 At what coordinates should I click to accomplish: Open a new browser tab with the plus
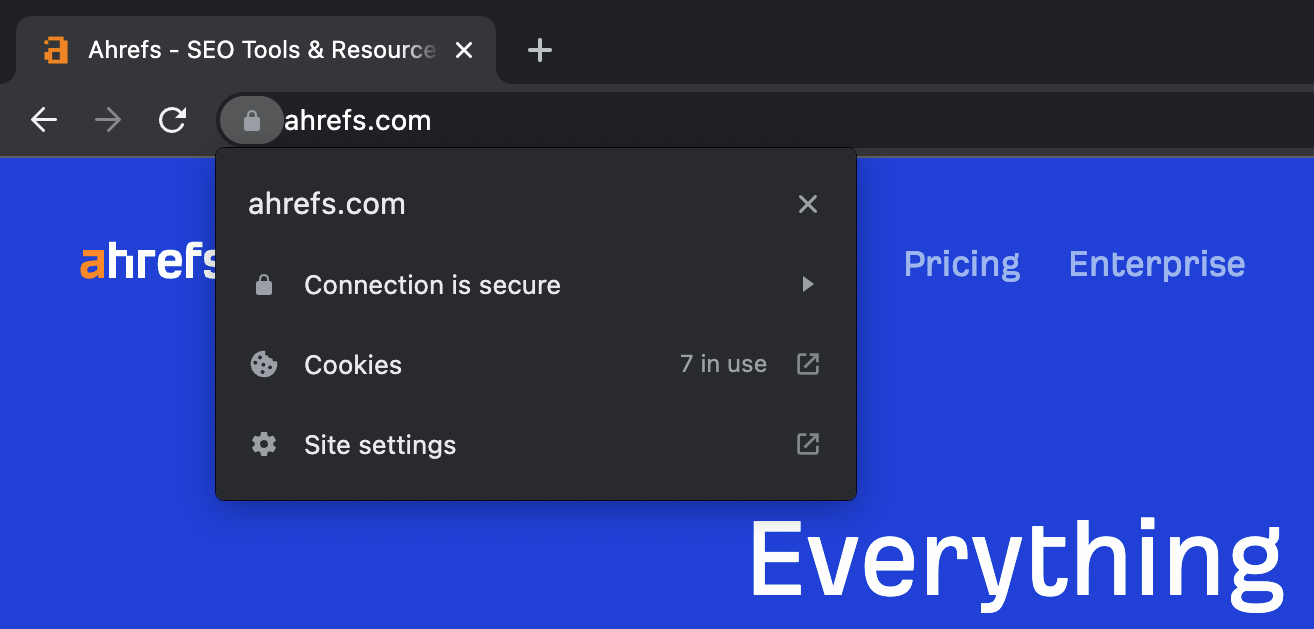click(x=540, y=50)
